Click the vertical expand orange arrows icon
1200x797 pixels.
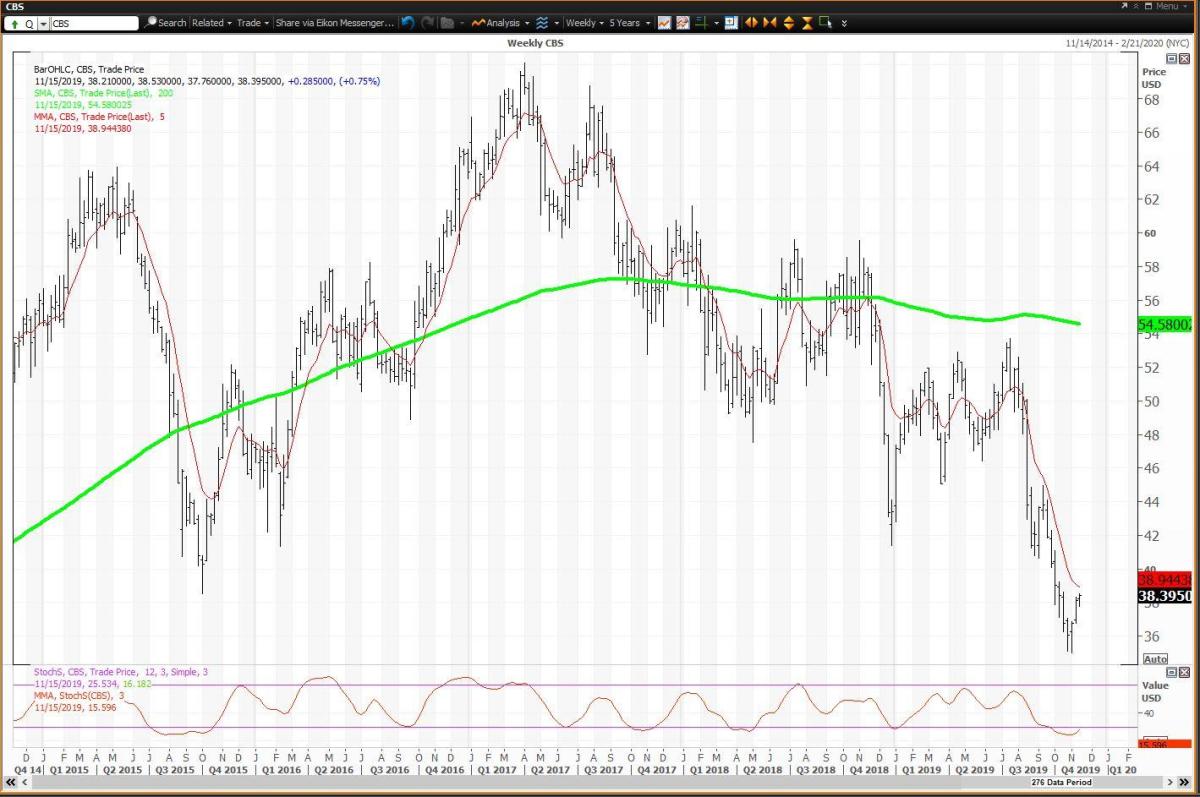(788, 22)
